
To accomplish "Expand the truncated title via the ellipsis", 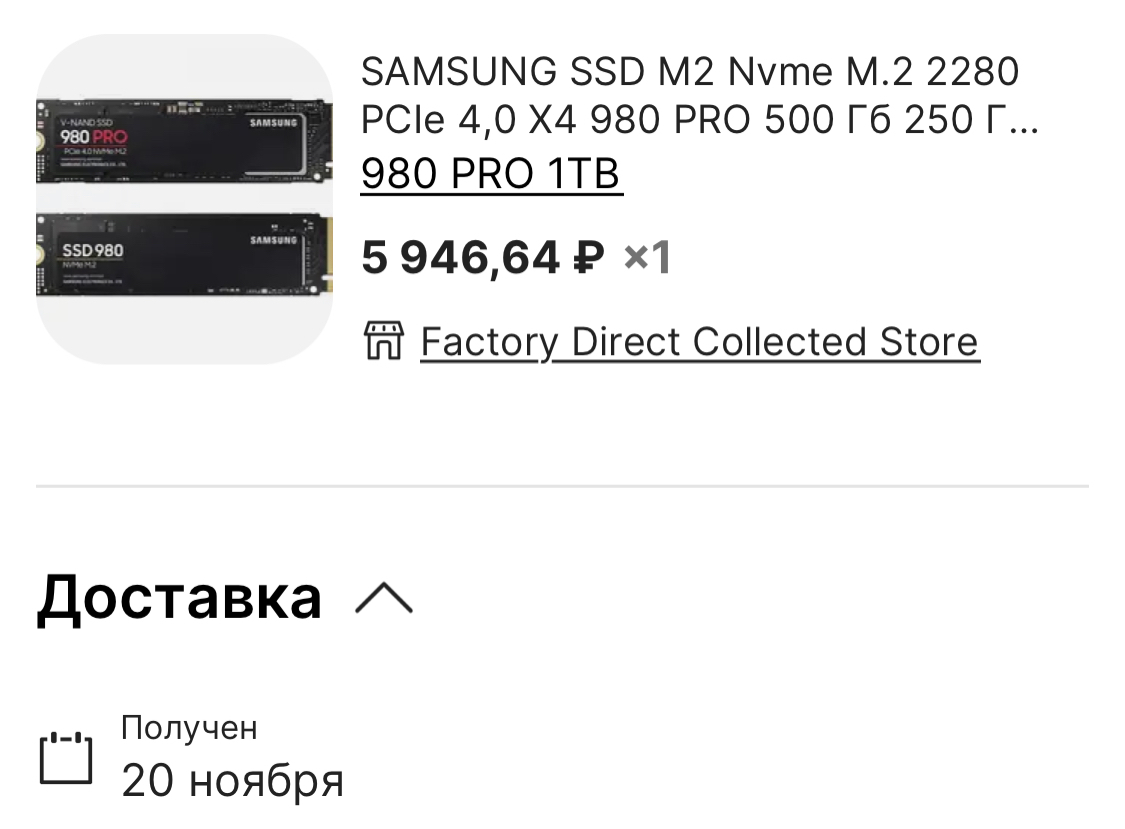I will click(x=1018, y=121).
